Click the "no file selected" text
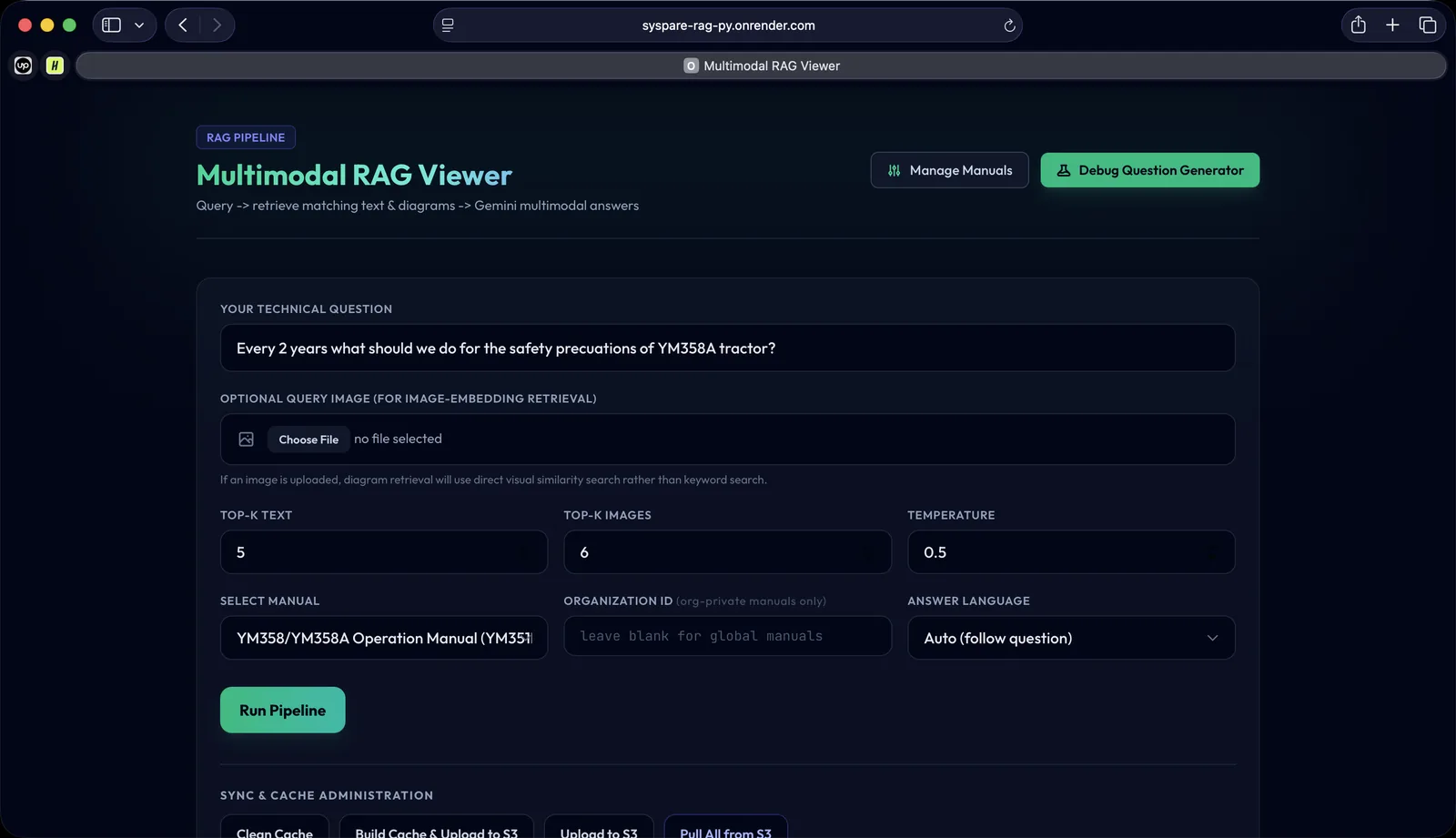 click(x=398, y=439)
